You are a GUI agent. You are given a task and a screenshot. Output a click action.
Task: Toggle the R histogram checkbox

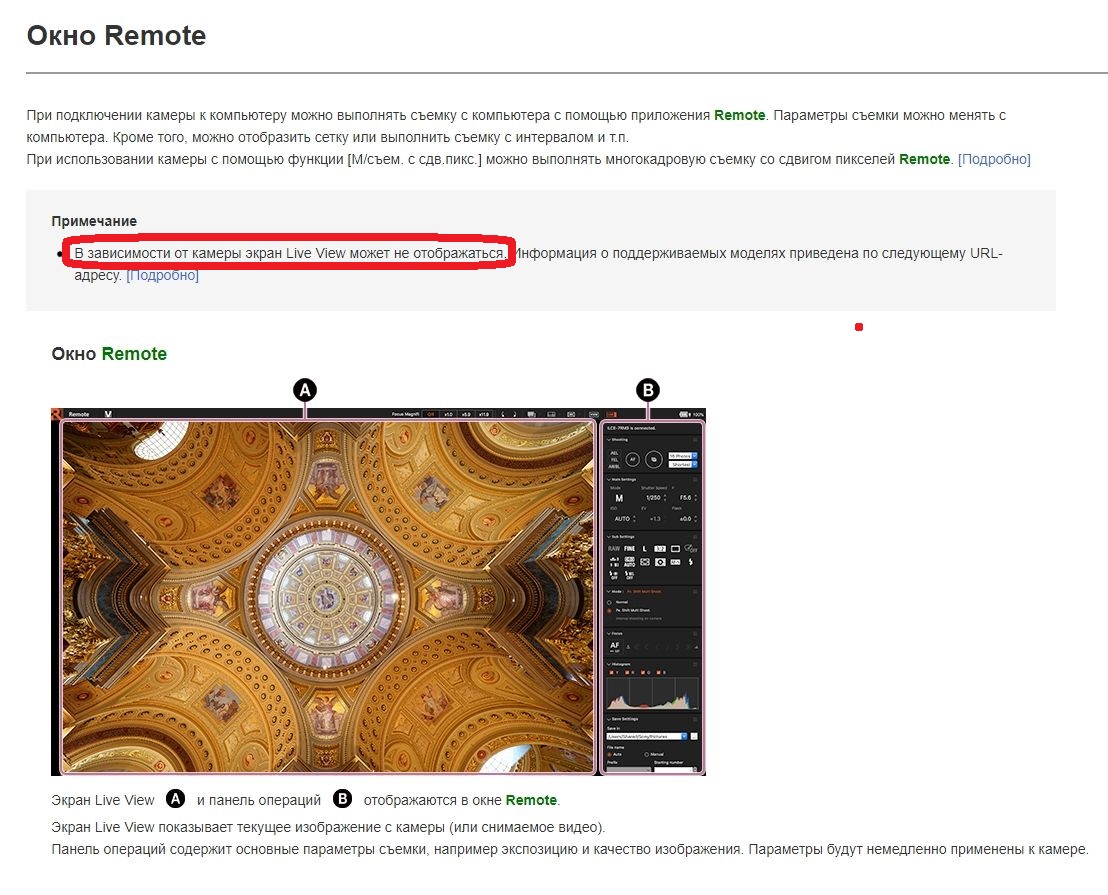(627, 672)
